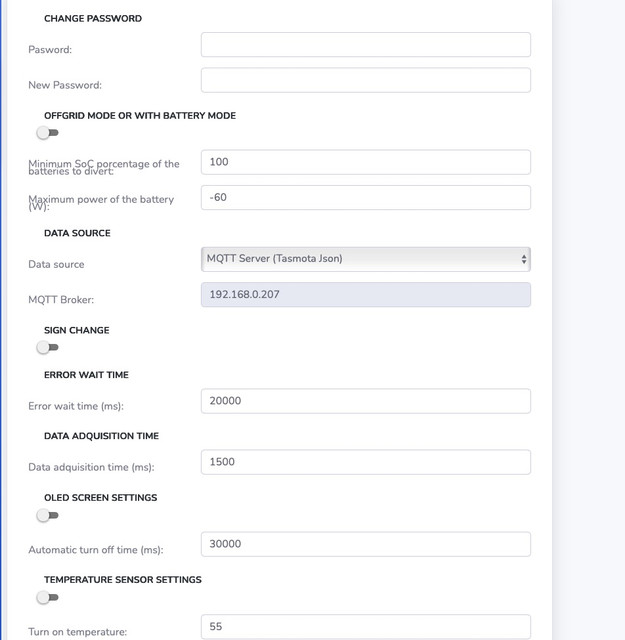Select the Minimum SoC field containing 100
The height and width of the screenshot is (640, 625).
click(x=366, y=162)
